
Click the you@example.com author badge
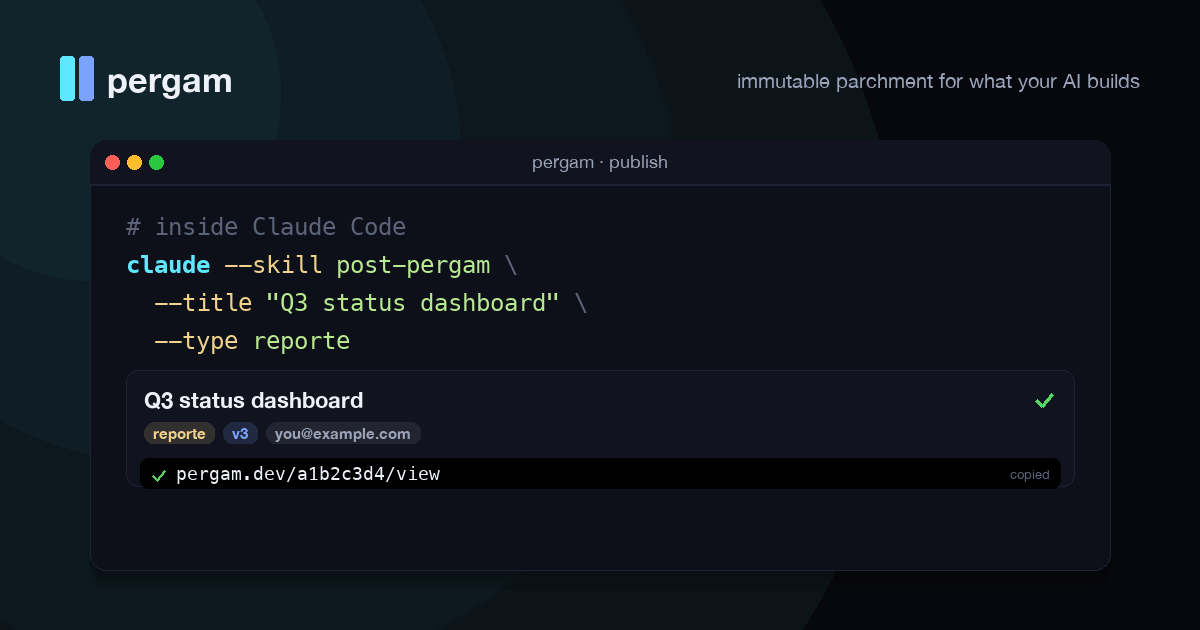coord(343,434)
